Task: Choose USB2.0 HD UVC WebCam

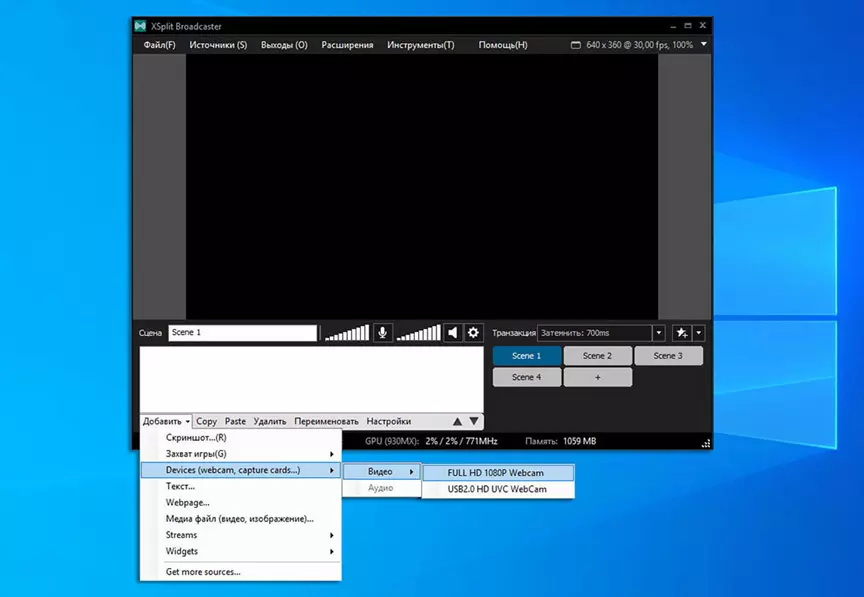Action: pos(498,489)
